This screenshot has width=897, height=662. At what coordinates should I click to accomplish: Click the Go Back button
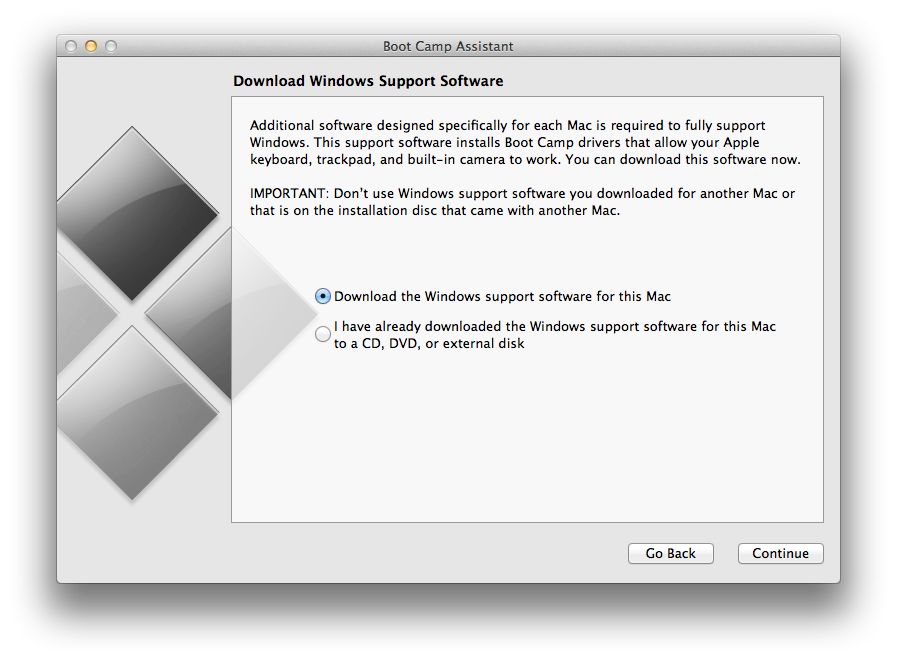[x=670, y=553]
